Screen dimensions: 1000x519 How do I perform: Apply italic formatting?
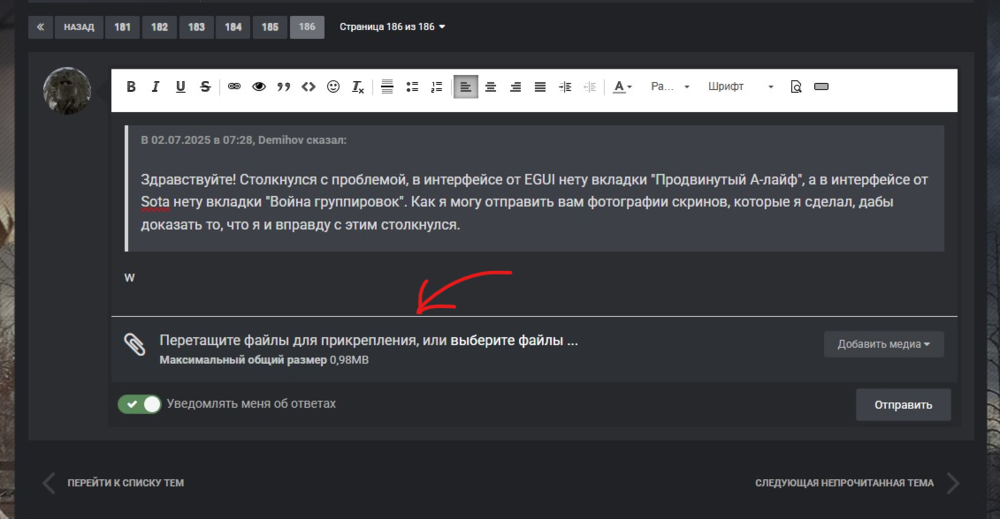(156, 87)
